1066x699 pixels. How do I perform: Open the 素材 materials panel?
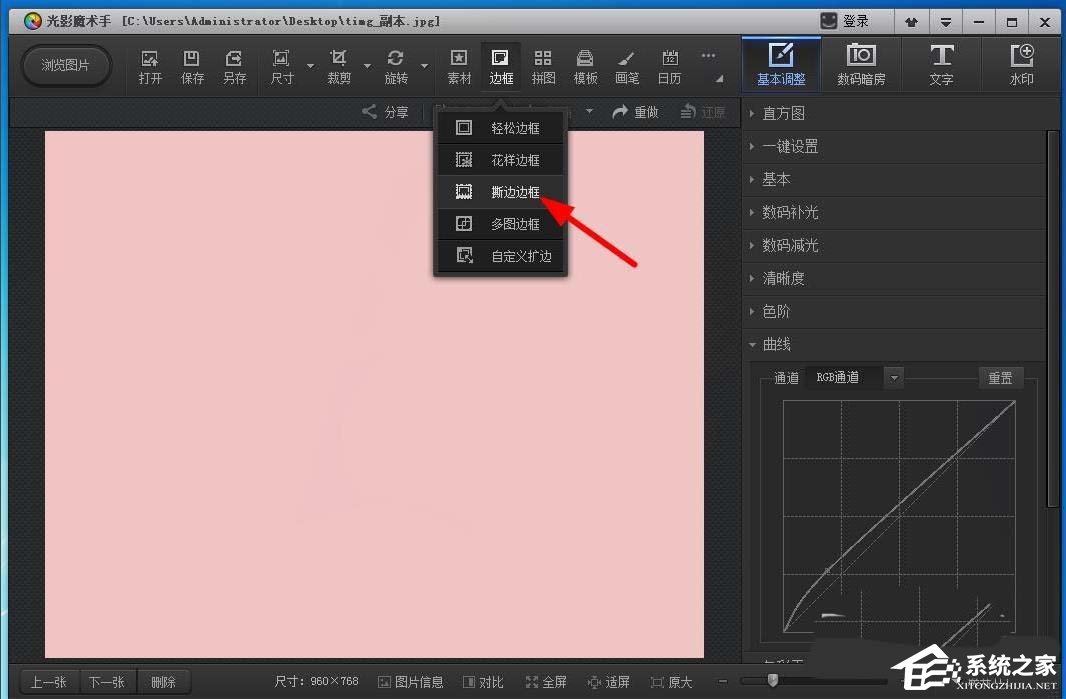point(458,64)
